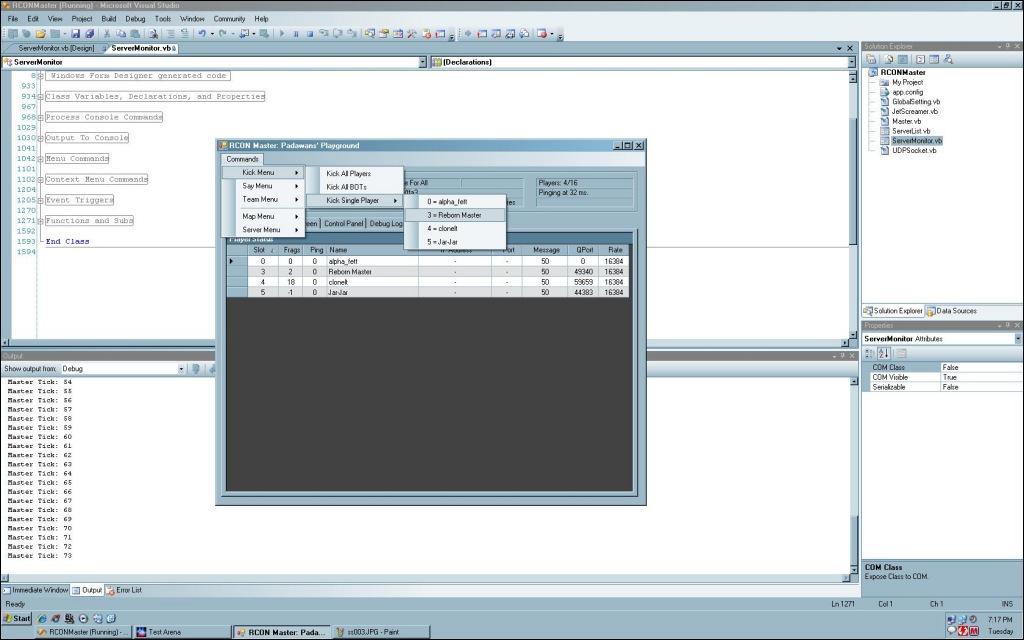1024x640 pixels.
Task: Click the Save icon in the toolbar
Action: click(76, 33)
